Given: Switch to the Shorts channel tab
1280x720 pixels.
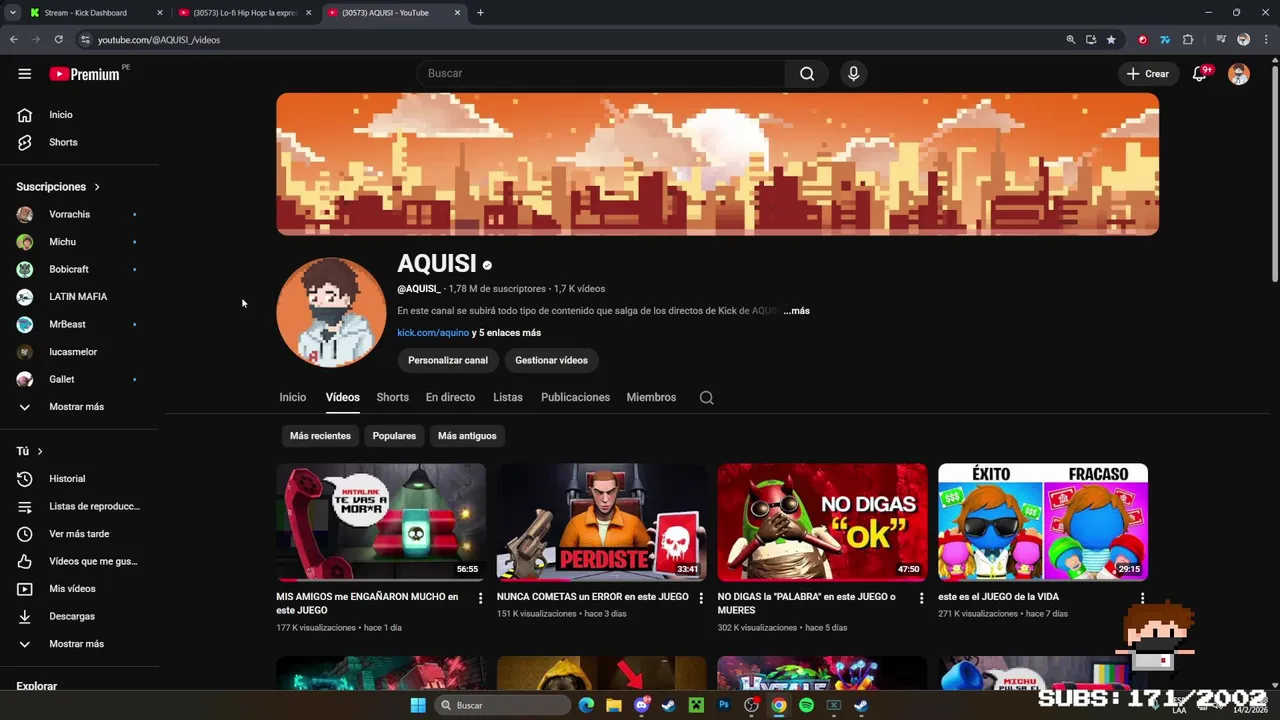Looking at the screenshot, I should click(392, 397).
